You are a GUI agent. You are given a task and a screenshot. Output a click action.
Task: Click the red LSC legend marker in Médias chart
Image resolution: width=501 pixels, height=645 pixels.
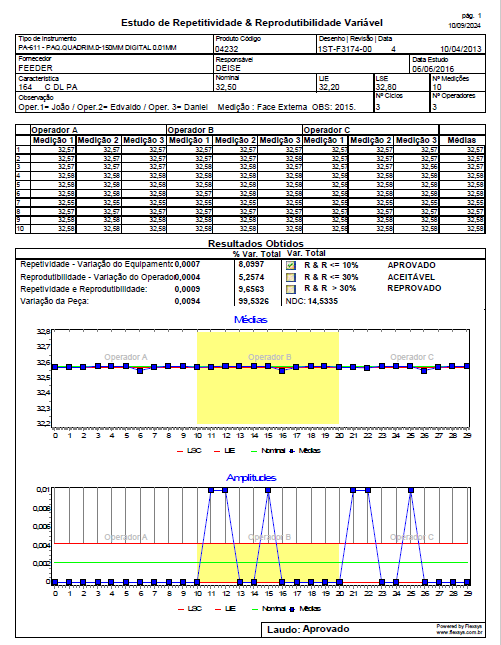pyautogui.click(x=180, y=451)
